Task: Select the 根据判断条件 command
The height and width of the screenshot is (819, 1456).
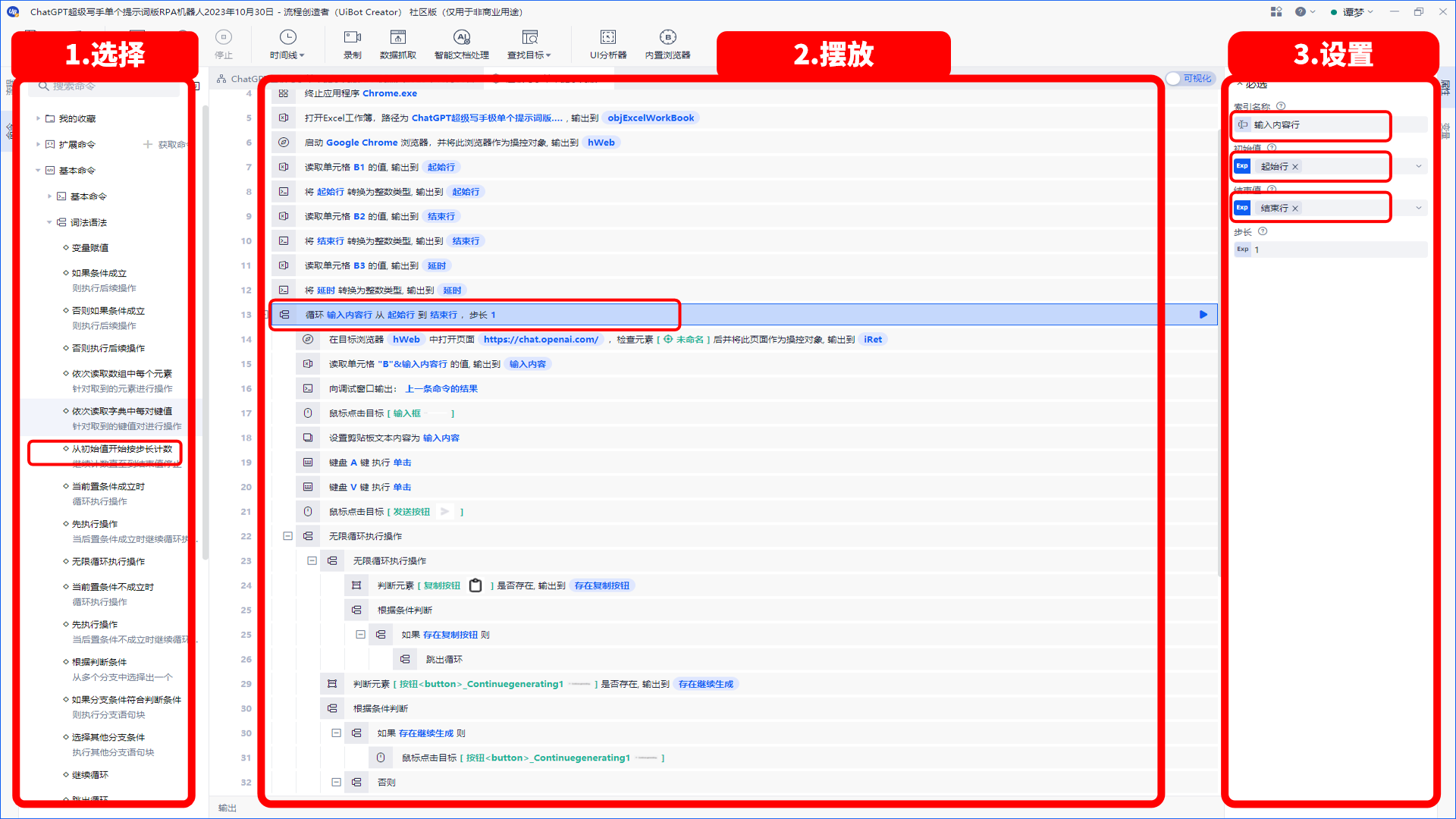Action: 99,662
